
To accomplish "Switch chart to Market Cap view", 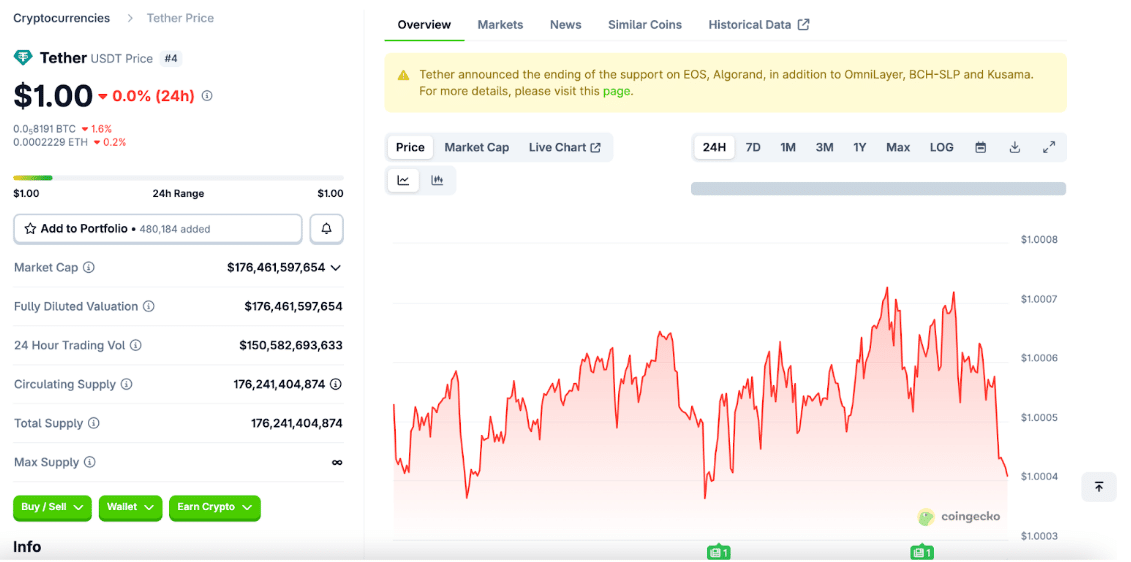I will (476, 148).
